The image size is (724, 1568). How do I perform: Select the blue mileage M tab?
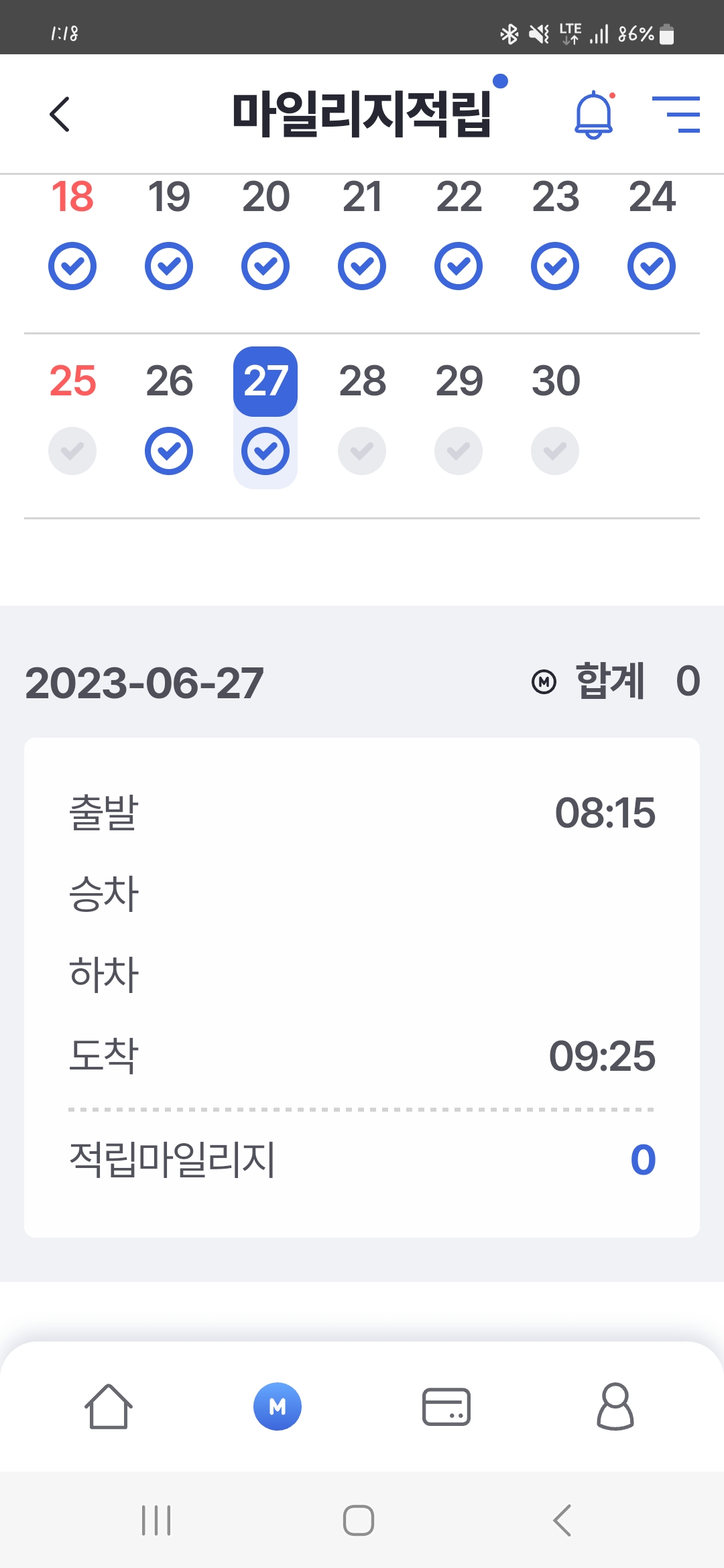(x=277, y=1406)
